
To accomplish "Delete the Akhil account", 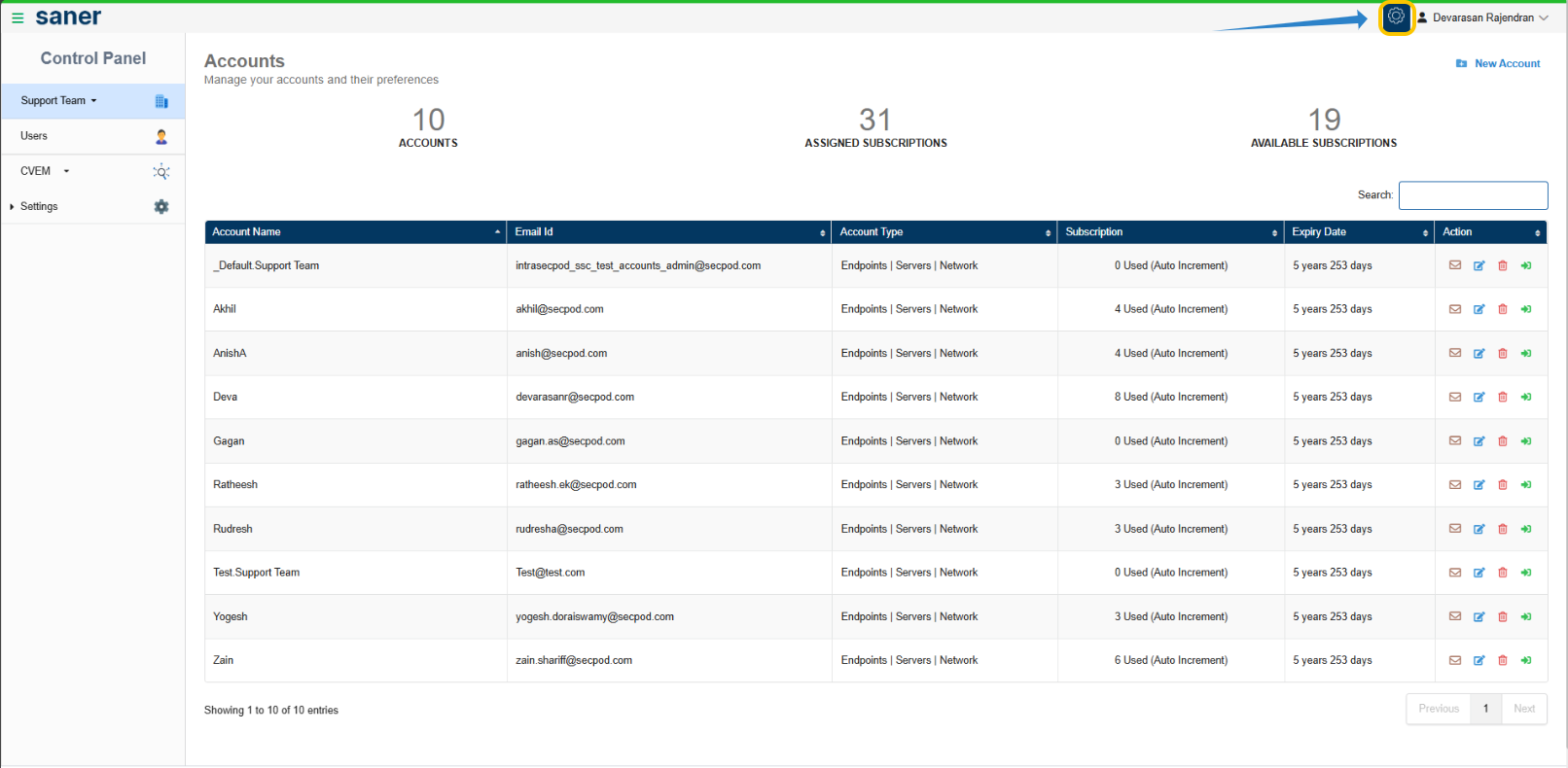I will (1503, 309).
